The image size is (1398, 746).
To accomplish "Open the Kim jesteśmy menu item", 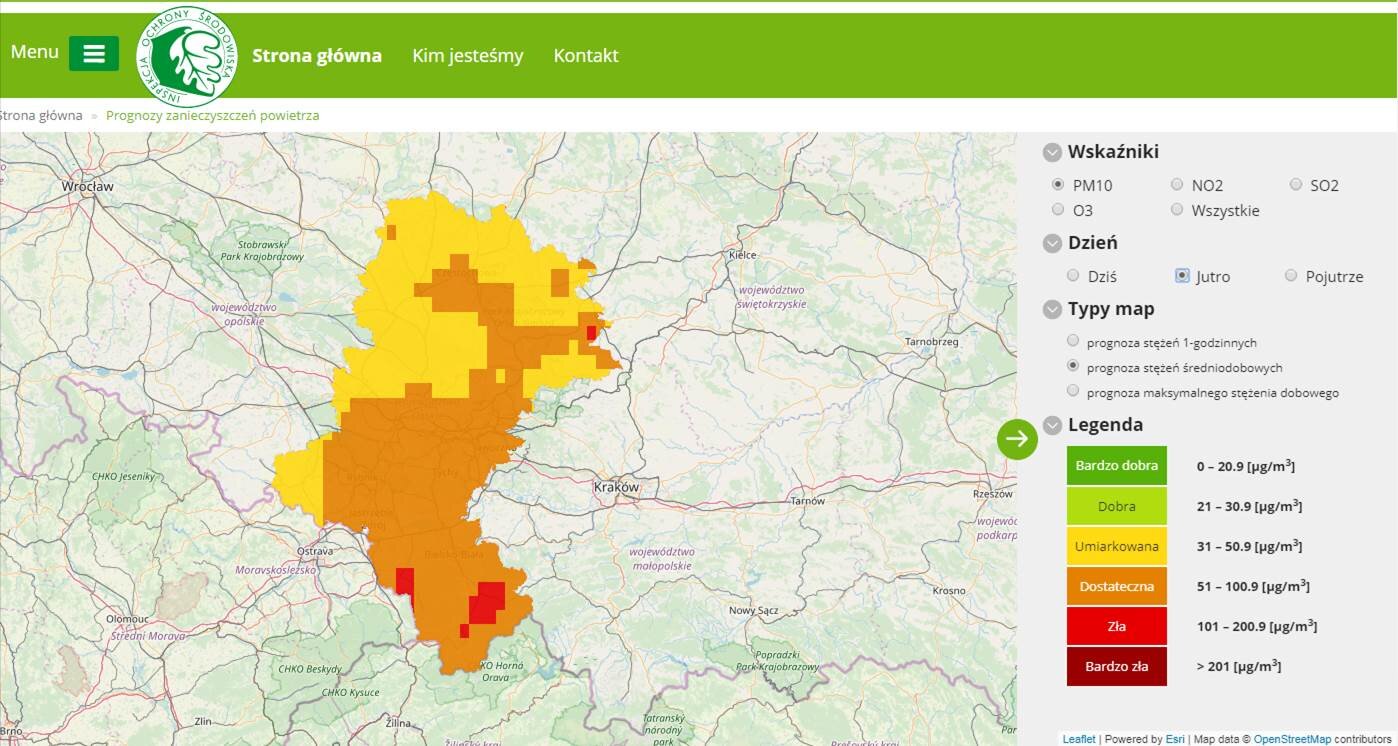I will click(468, 56).
